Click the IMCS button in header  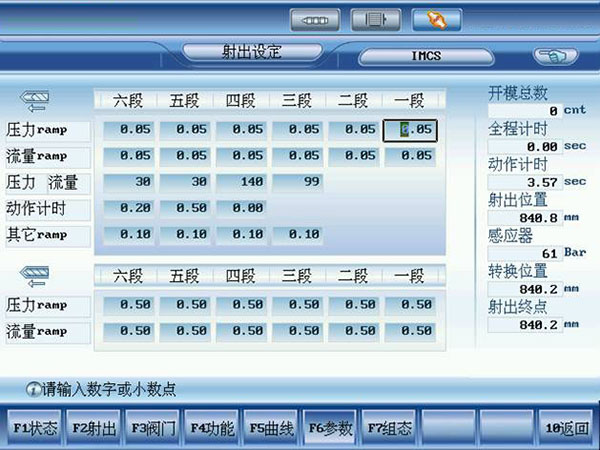tap(426, 56)
